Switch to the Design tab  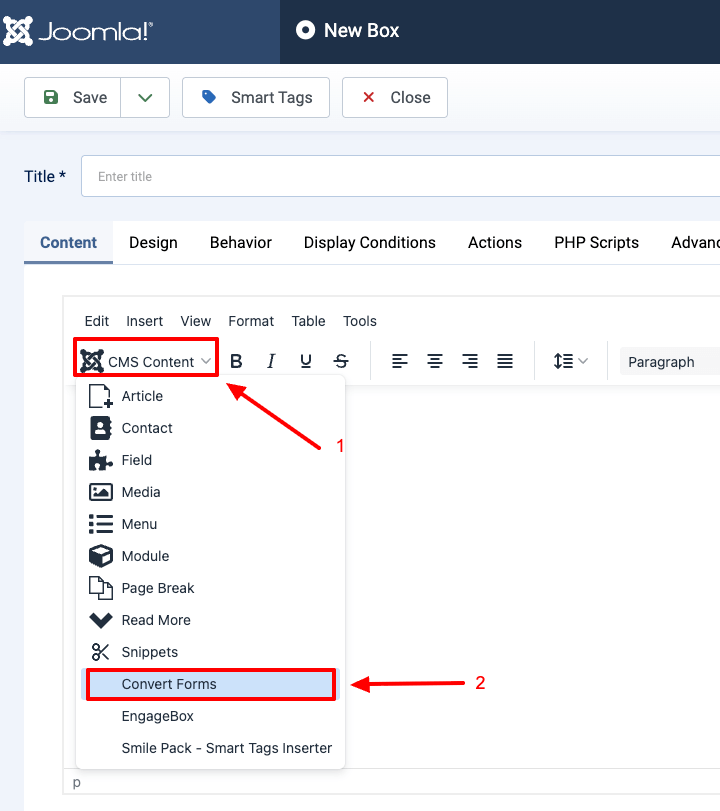tap(153, 243)
